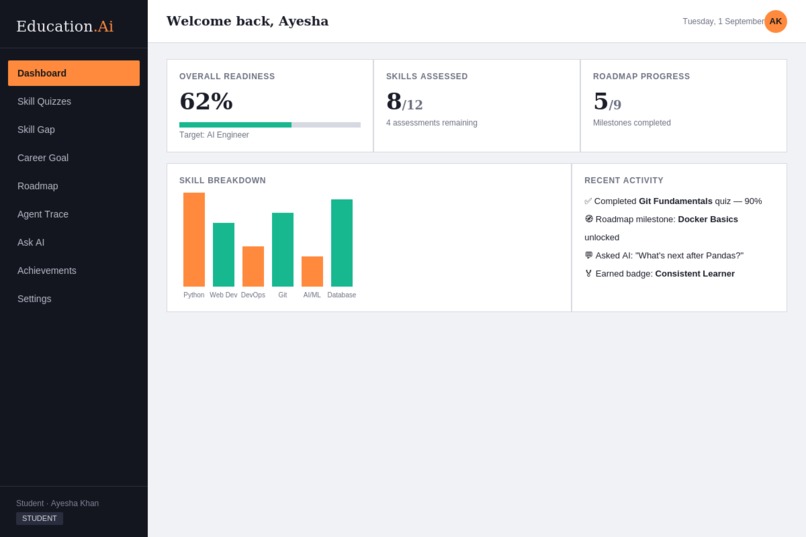Viewport: 806px width, 537px height.
Task: Click 'Student · Ayesha Khan' footer text
Action: (58, 503)
